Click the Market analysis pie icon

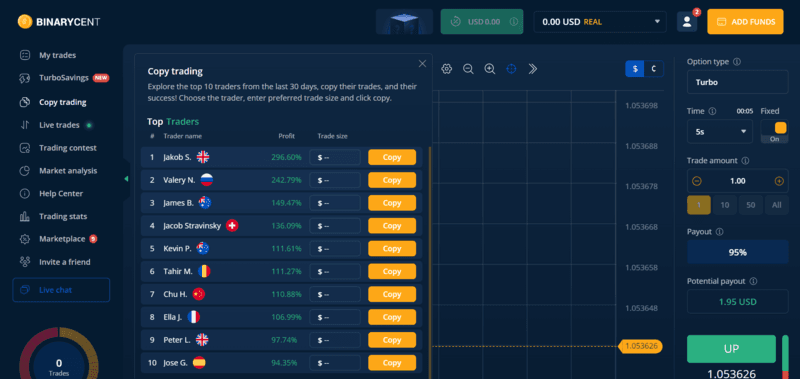coord(24,171)
